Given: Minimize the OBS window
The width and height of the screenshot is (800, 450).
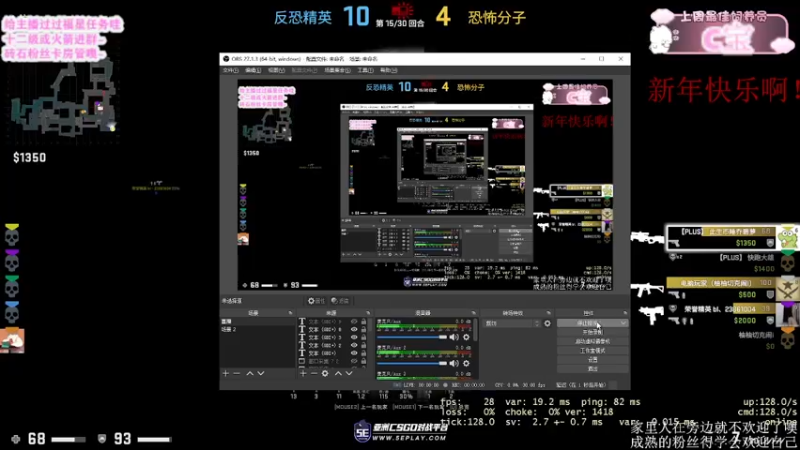Looking at the screenshot, I should pyautogui.click(x=583, y=59).
